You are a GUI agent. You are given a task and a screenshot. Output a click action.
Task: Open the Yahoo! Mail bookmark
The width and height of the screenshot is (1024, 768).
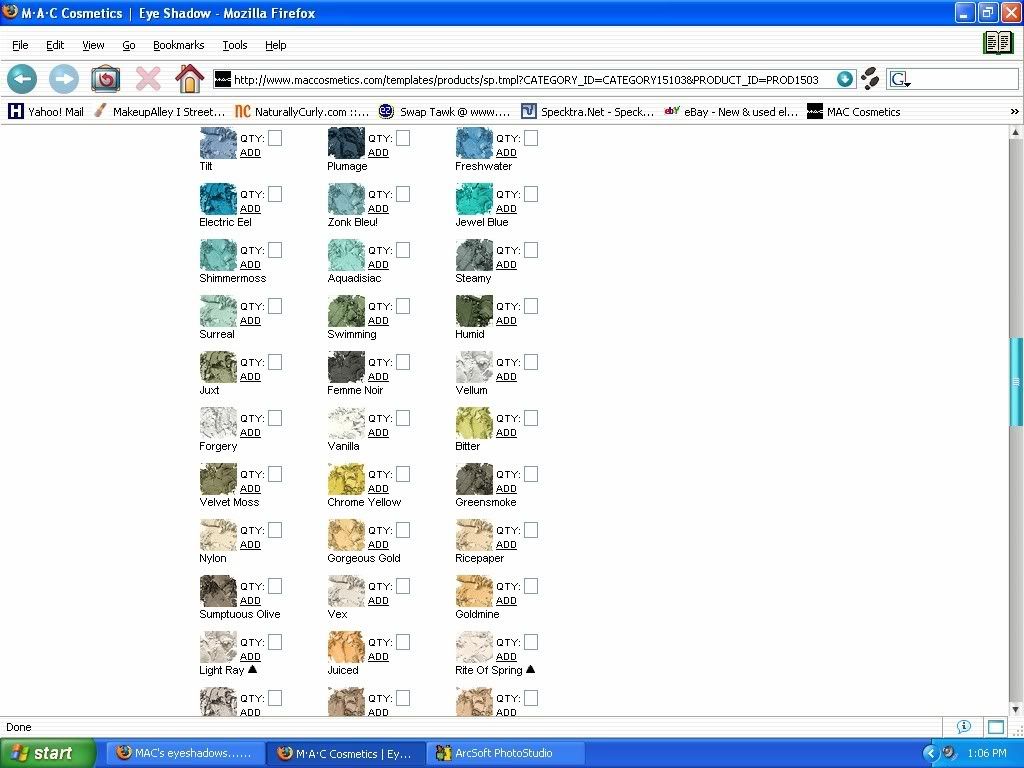tap(46, 112)
